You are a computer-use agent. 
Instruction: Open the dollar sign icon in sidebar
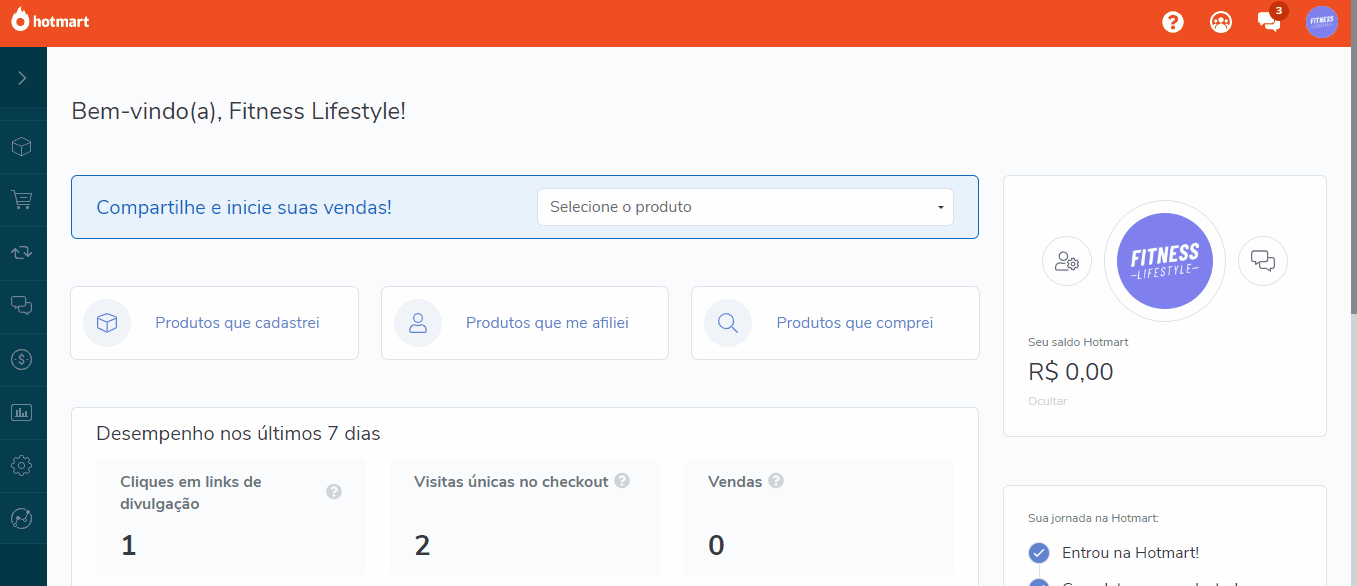(22, 359)
